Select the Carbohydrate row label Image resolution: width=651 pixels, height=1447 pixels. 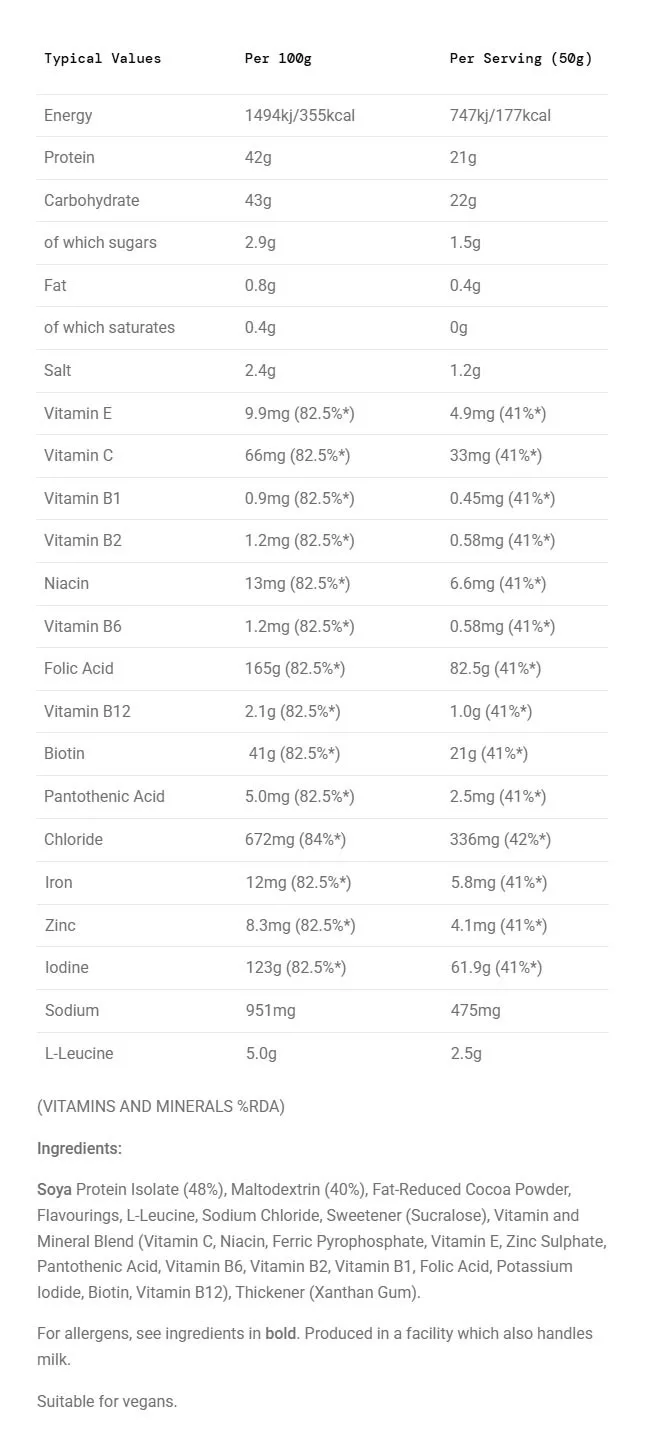point(92,201)
